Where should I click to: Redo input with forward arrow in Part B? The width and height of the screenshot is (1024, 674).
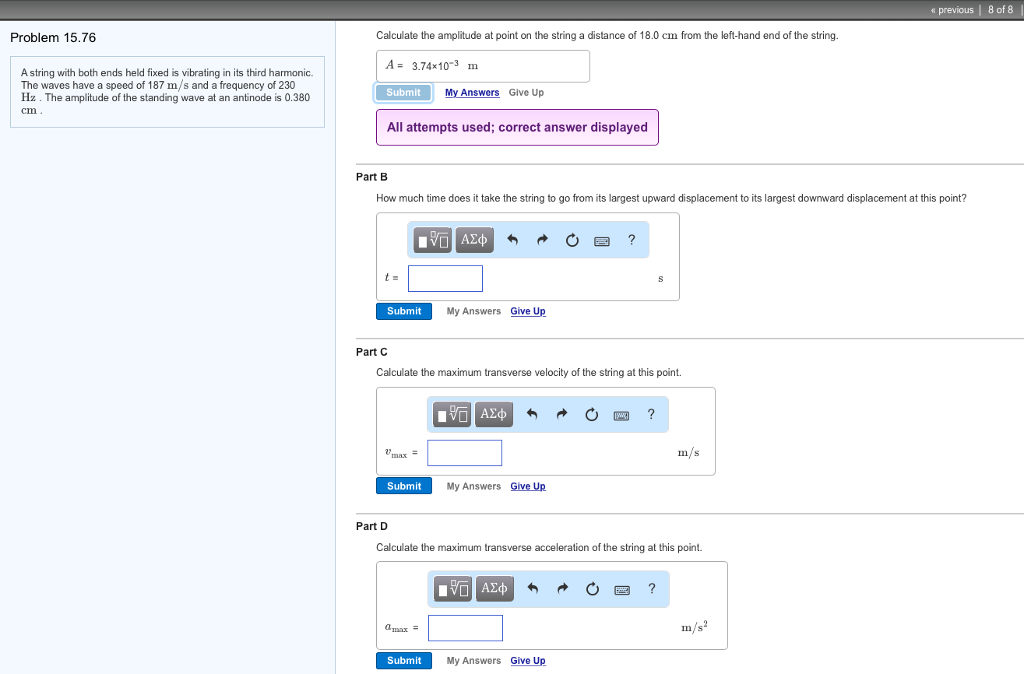(541, 240)
